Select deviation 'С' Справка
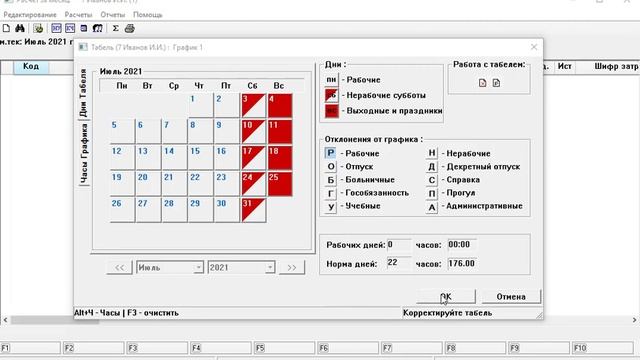This screenshot has width=640, height=360. coord(431,180)
